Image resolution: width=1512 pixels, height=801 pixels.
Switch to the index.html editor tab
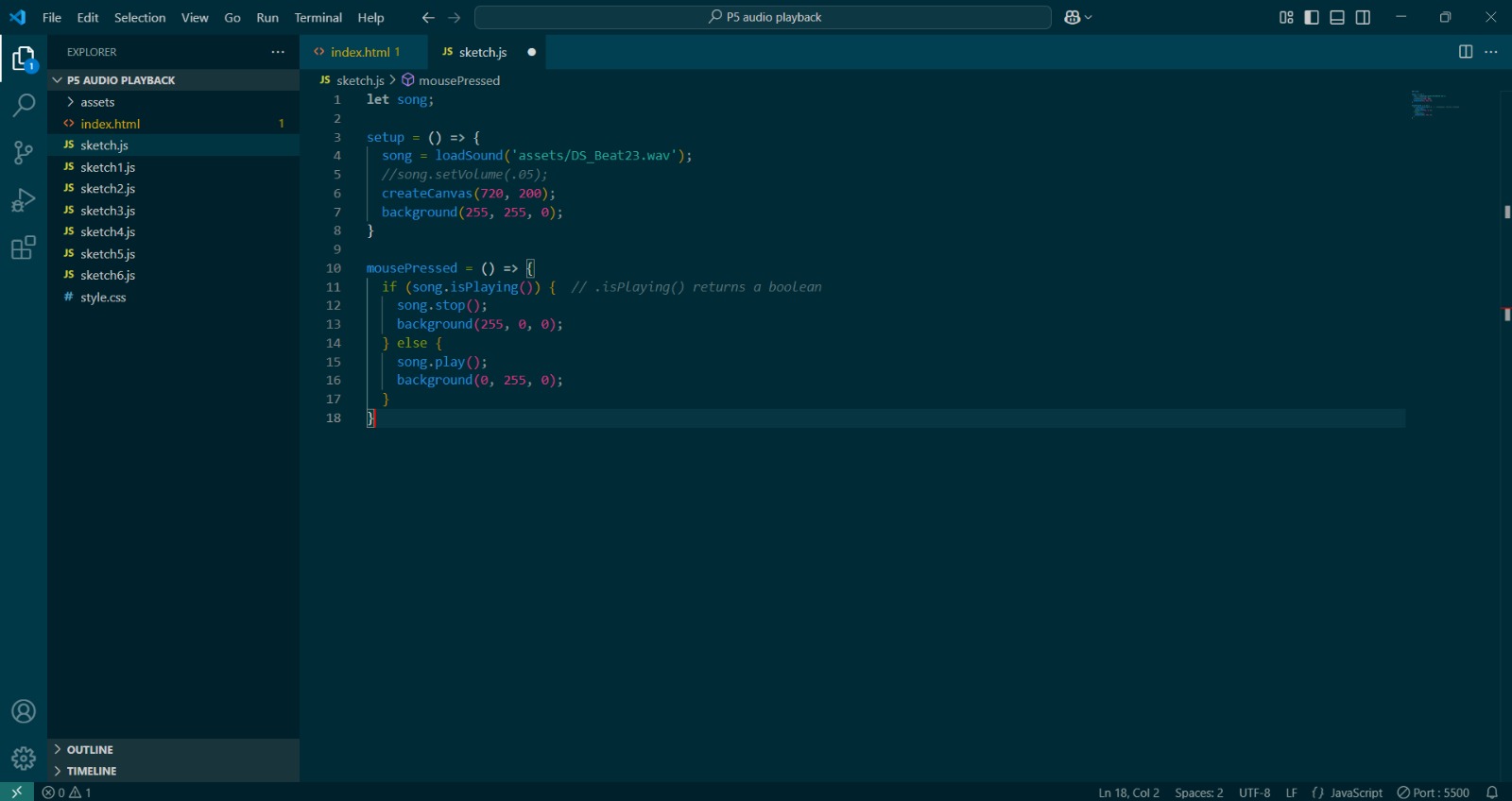point(364,52)
